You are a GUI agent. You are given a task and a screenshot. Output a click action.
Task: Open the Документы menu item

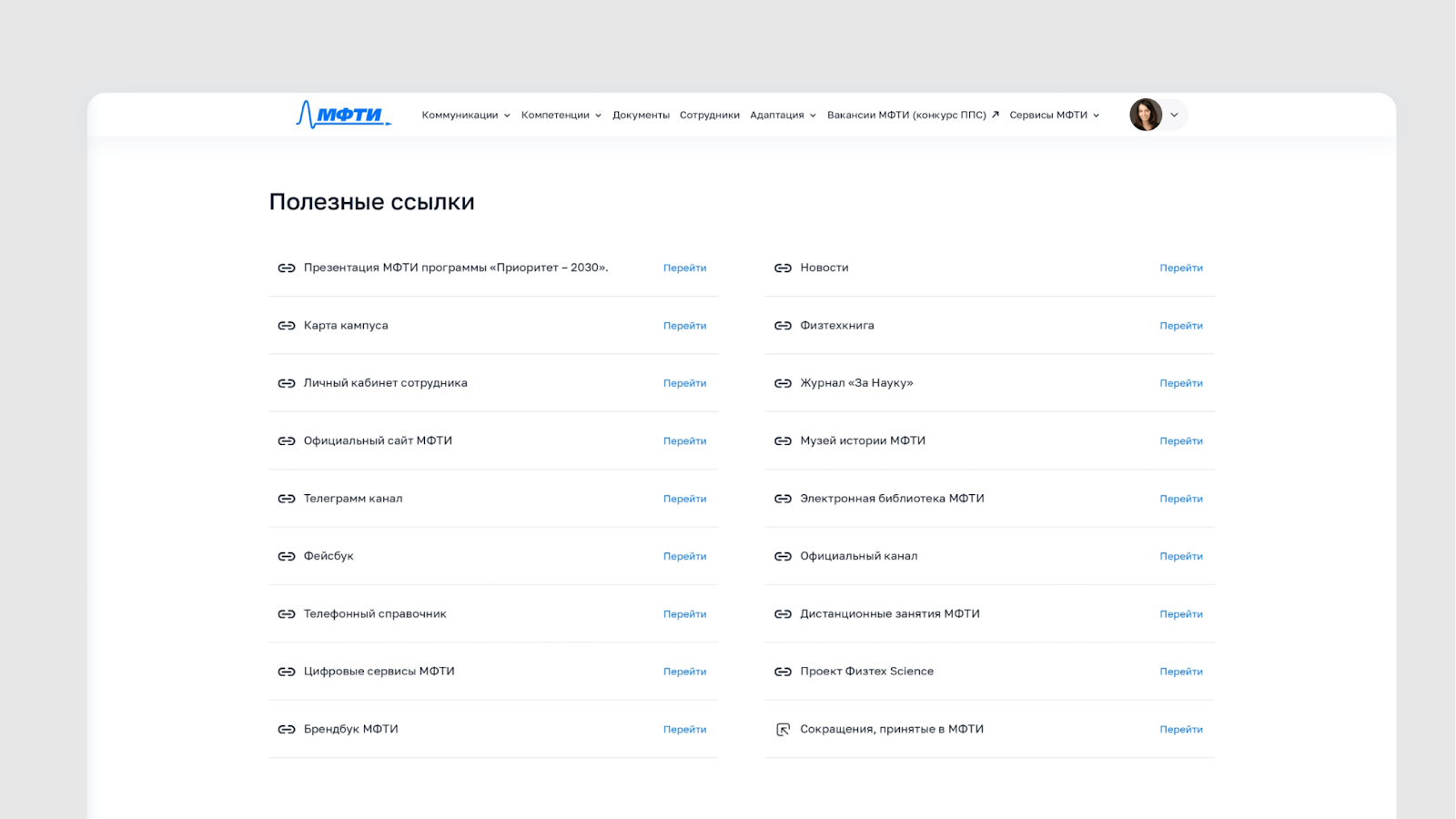click(x=641, y=115)
